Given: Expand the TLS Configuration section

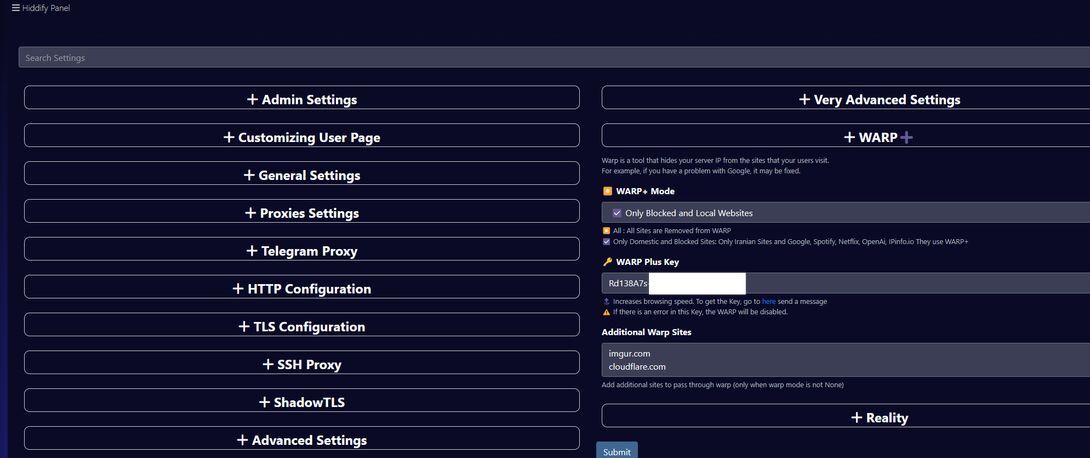Looking at the screenshot, I should 301,327.
